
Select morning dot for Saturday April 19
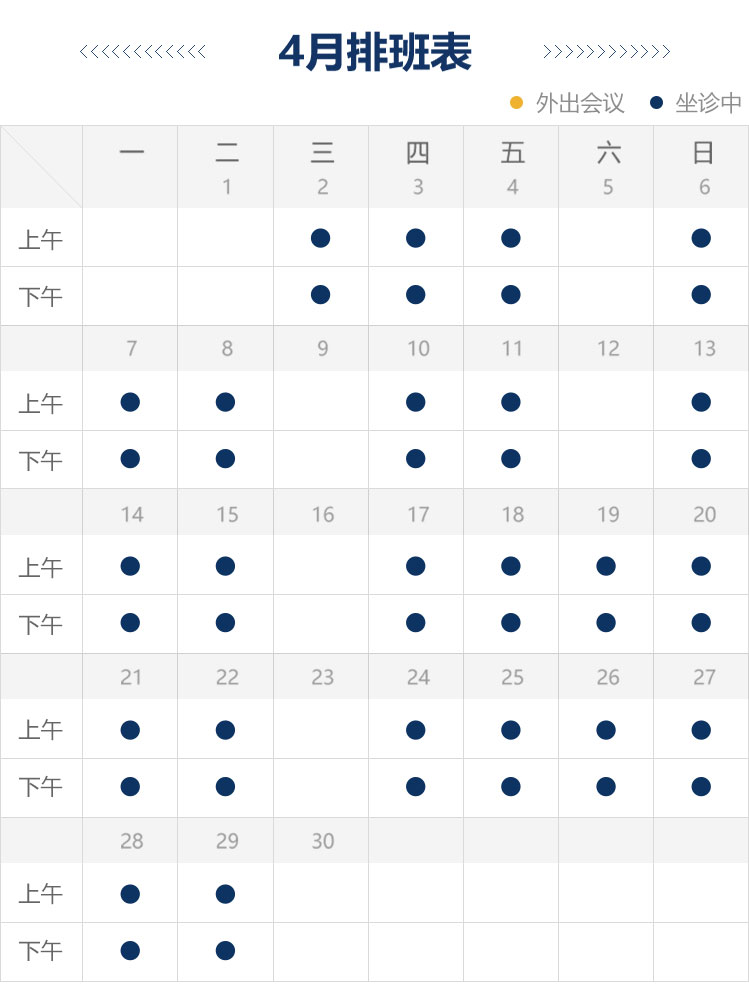(x=606, y=566)
